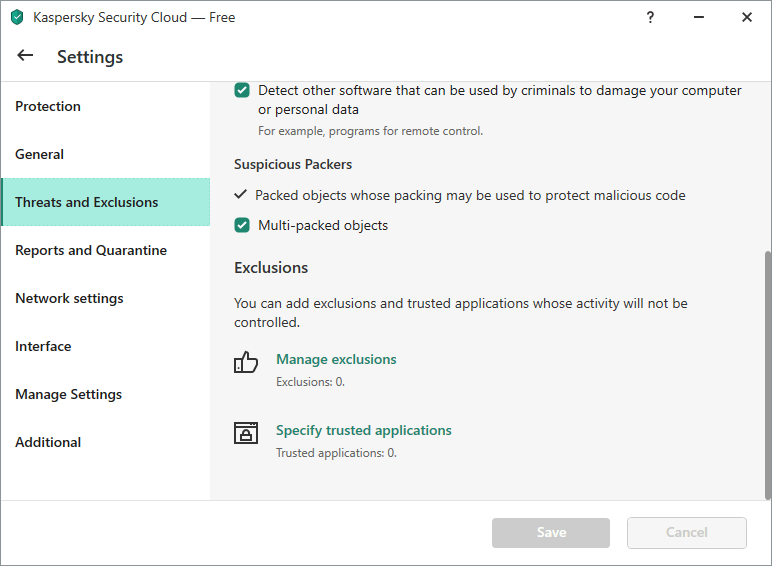Image resolution: width=772 pixels, height=566 pixels.
Task: Click 'Packed objects whose packing' item text
Action: point(470,195)
